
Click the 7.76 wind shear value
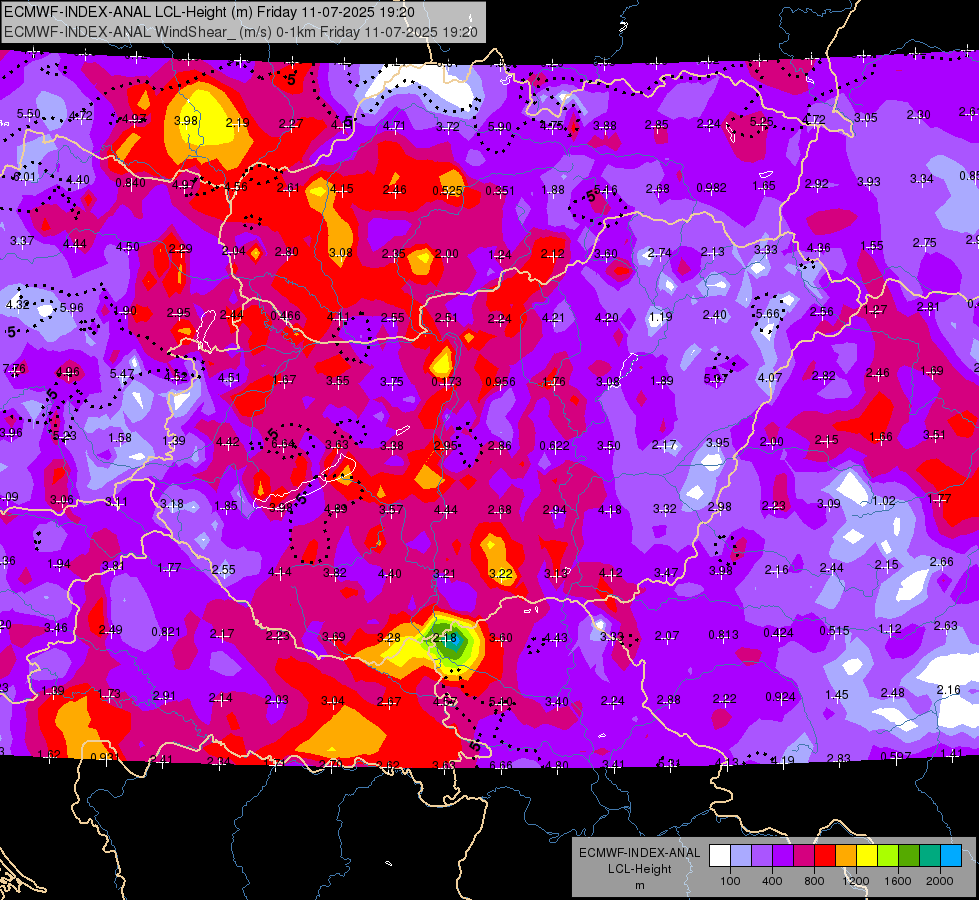coord(14,368)
